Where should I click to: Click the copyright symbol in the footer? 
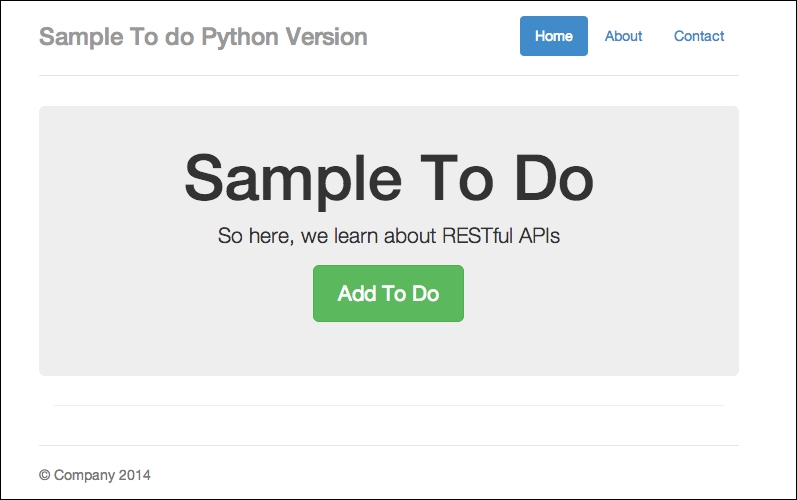point(44,475)
